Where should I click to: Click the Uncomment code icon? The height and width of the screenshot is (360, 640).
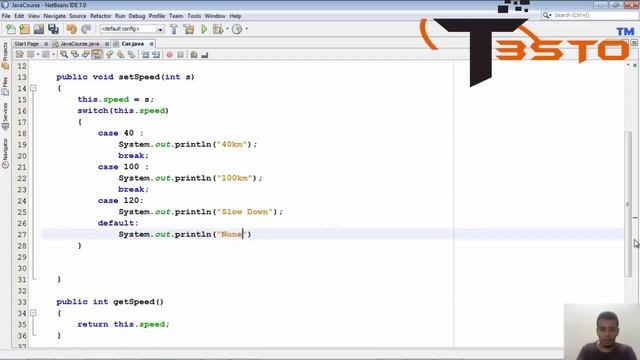pos(204,55)
